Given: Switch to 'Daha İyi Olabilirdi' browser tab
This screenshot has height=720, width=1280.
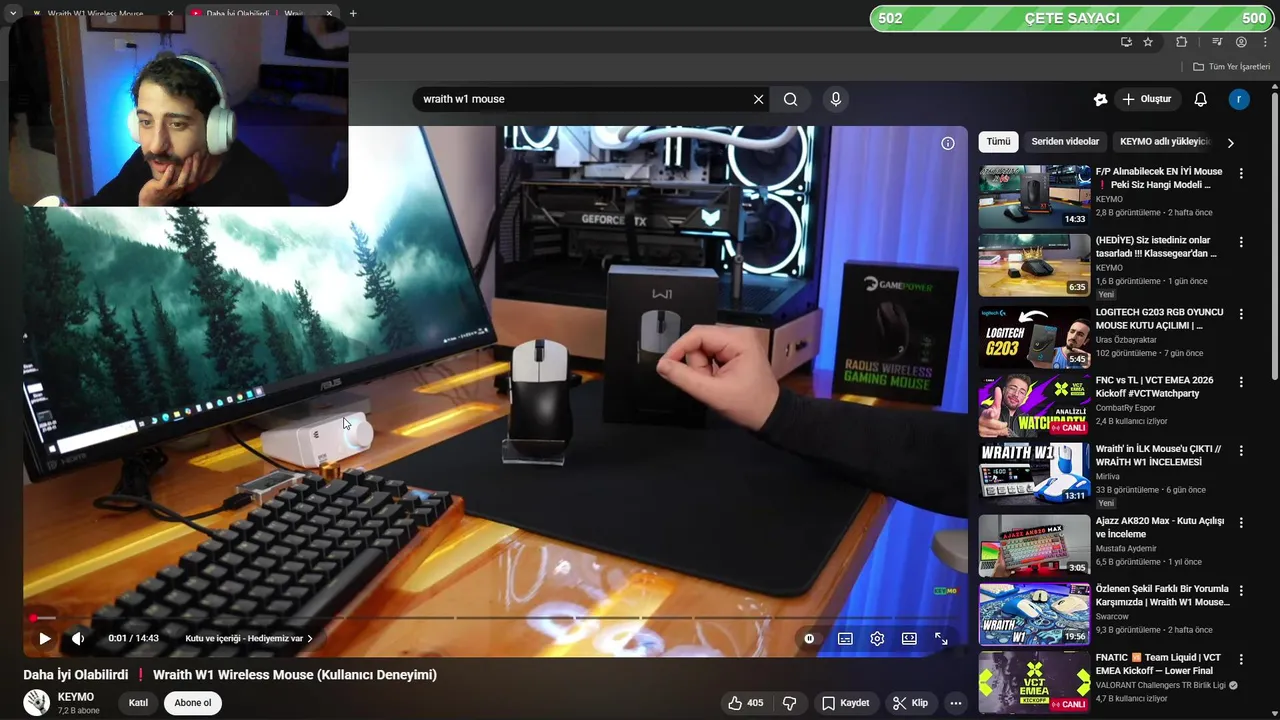Looking at the screenshot, I should coord(260,14).
